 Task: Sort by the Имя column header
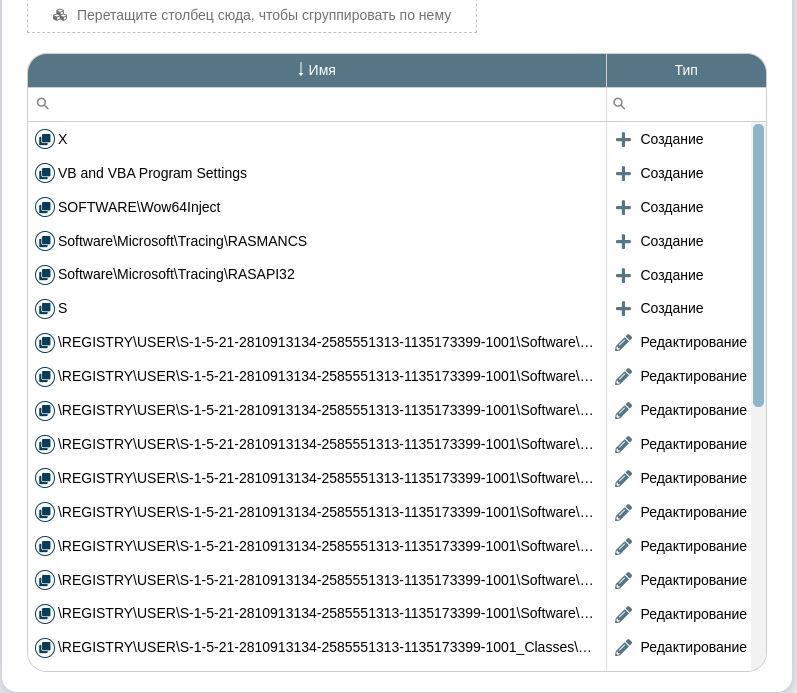pyautogui.click(x=321, y=70)
